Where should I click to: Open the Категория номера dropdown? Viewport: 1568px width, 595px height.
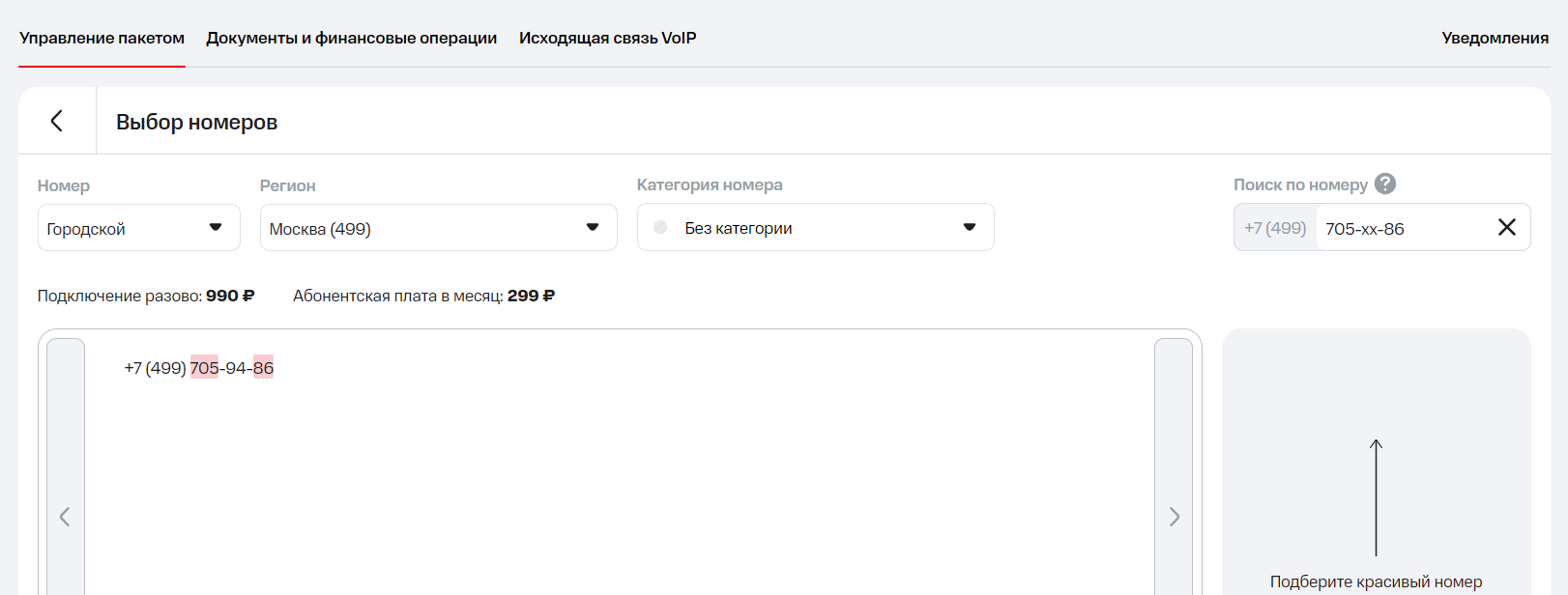coord(815,227)
